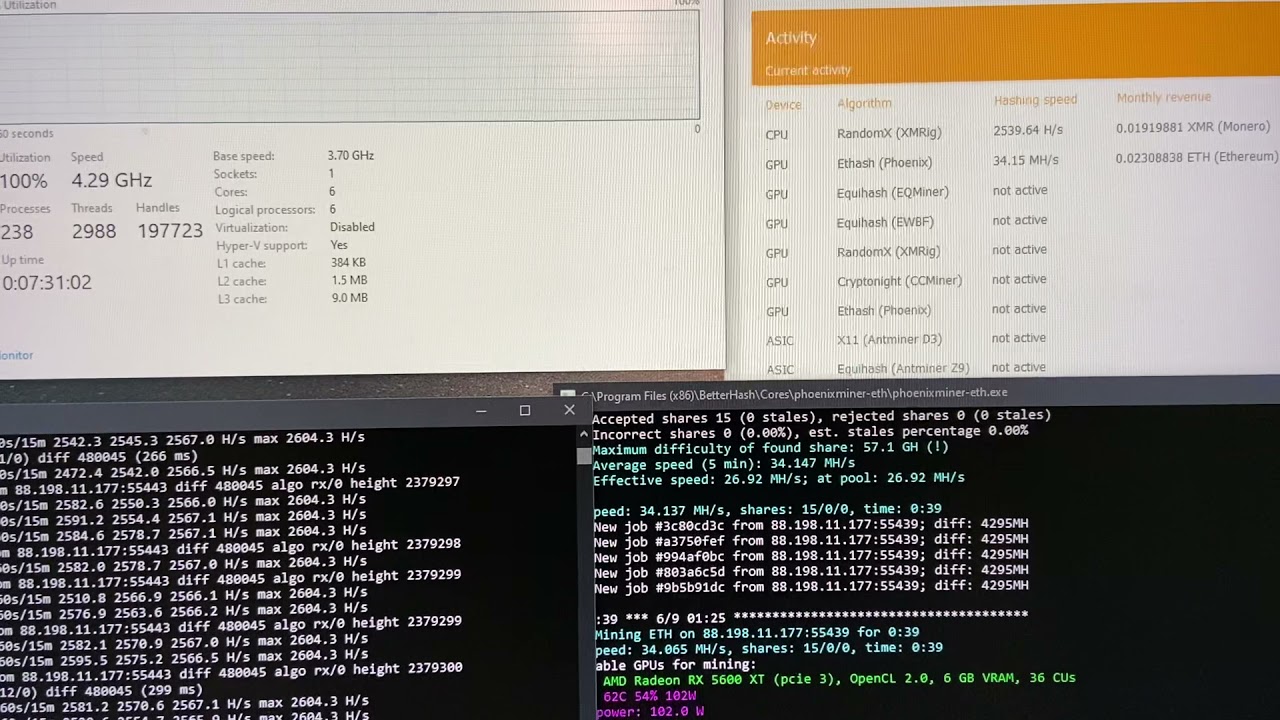Click the phoenixminer-eth.exe title bar icon
1280x720 pixels.
pos(567,395)
